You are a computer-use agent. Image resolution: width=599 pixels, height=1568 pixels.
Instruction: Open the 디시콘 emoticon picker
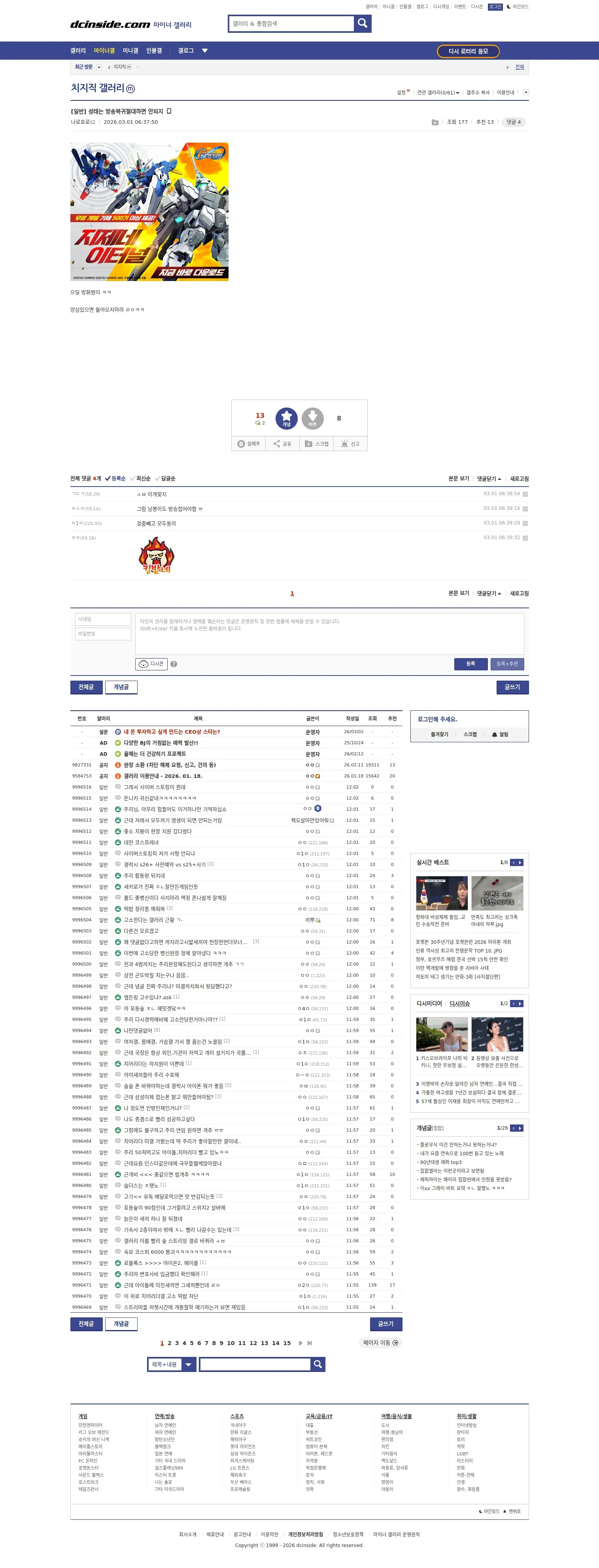[151, 664]
